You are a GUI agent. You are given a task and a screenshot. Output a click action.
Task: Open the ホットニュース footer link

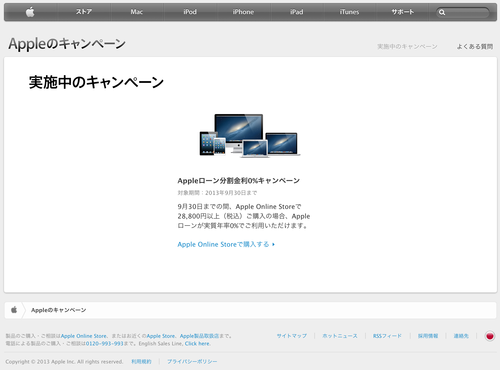click(340, 336)
